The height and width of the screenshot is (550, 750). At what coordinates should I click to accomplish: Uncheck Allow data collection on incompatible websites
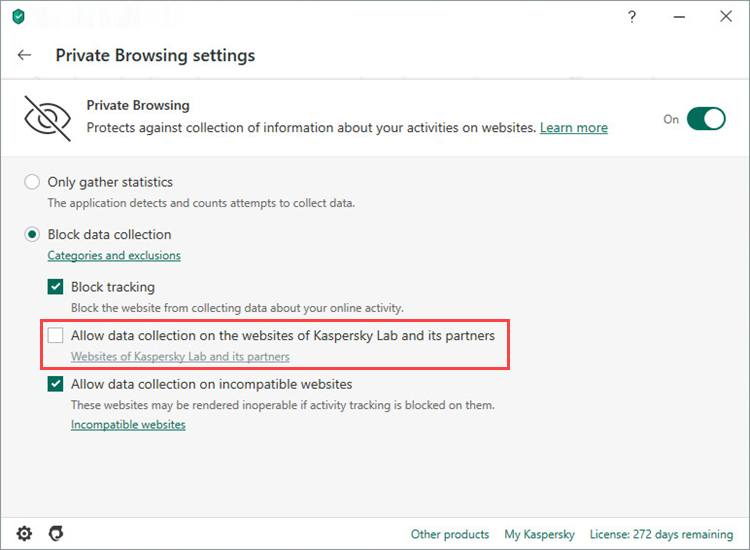(x=55, y=384)
